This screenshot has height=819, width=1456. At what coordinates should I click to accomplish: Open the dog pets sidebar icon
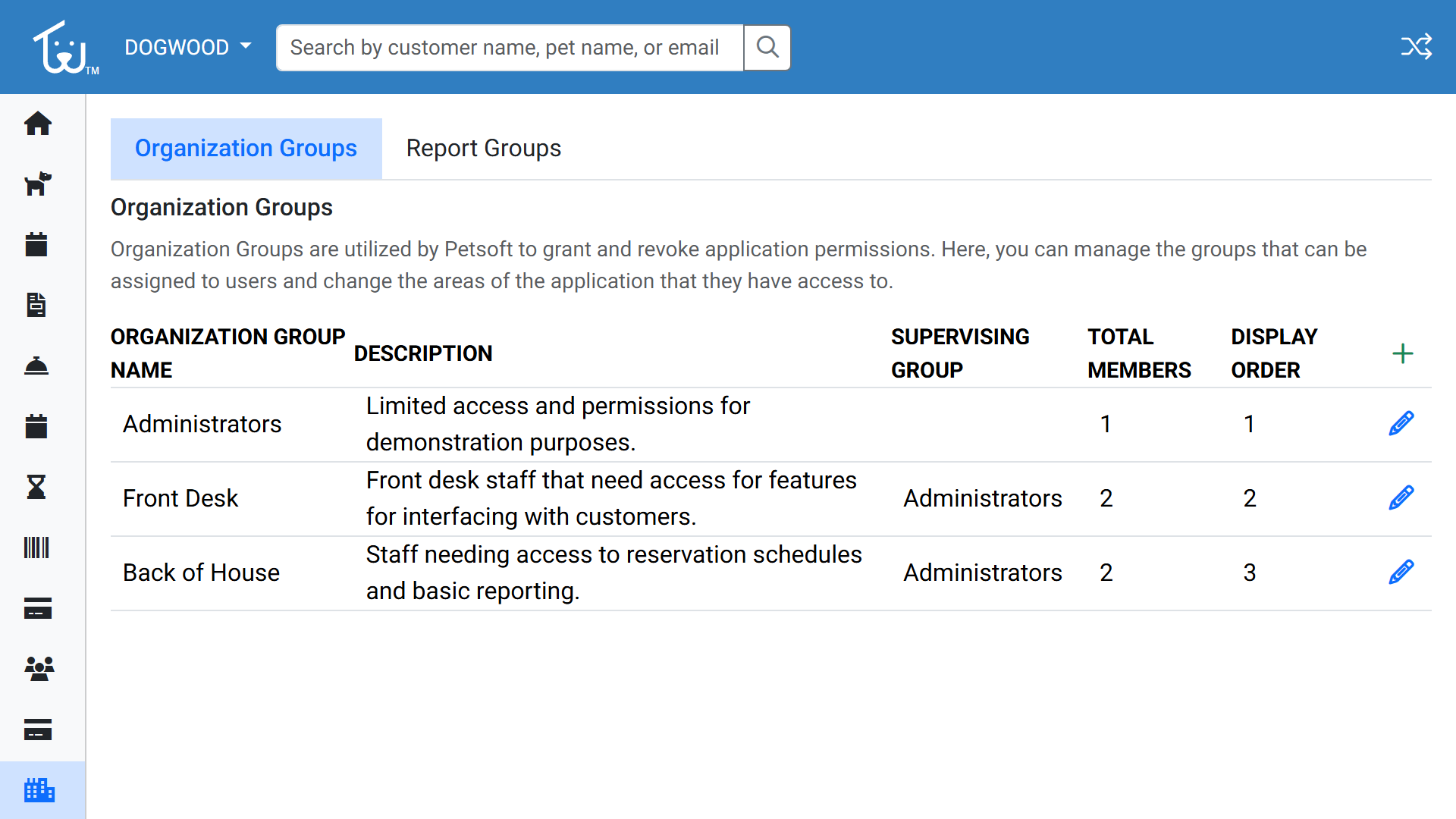(x=37, y=184)
